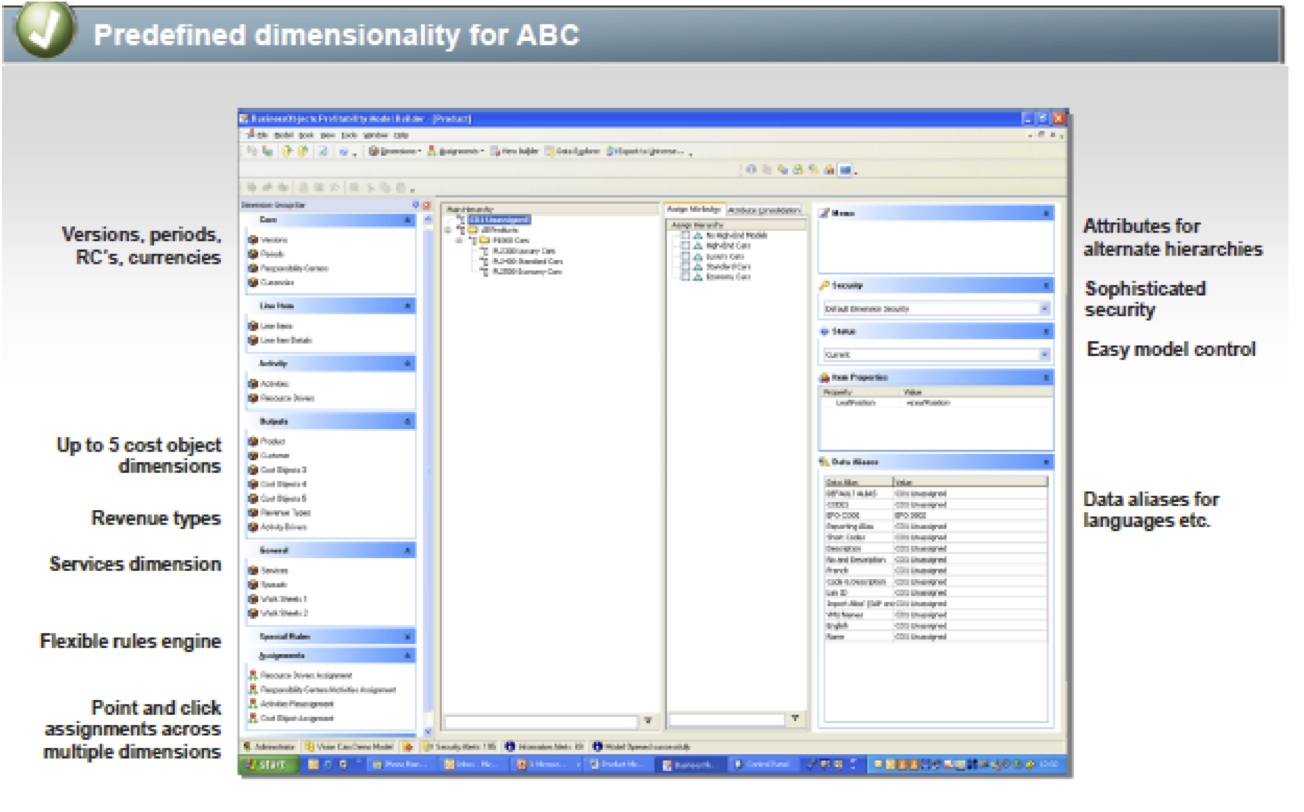Open the Model menu
Viewport: 1304px width, 812px height.
pos(283,134)
